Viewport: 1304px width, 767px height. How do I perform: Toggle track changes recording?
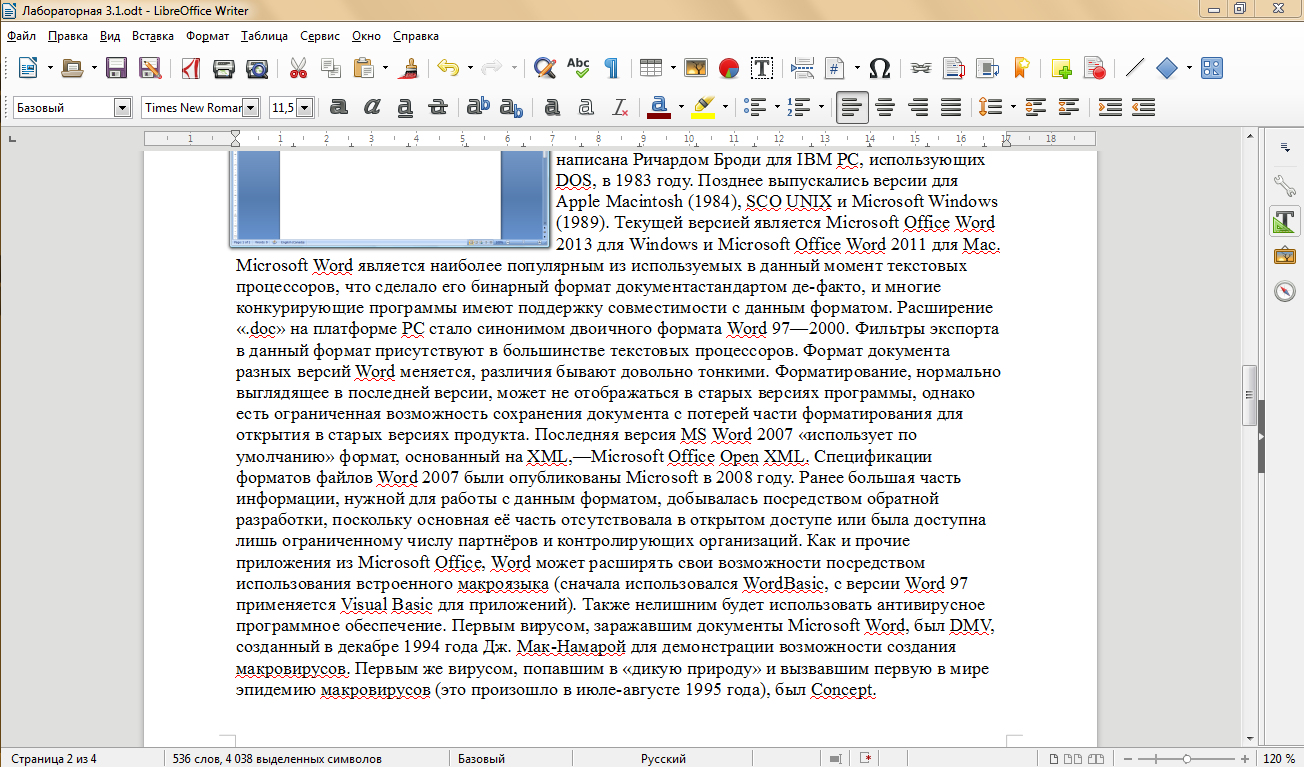pos(1095,68)
